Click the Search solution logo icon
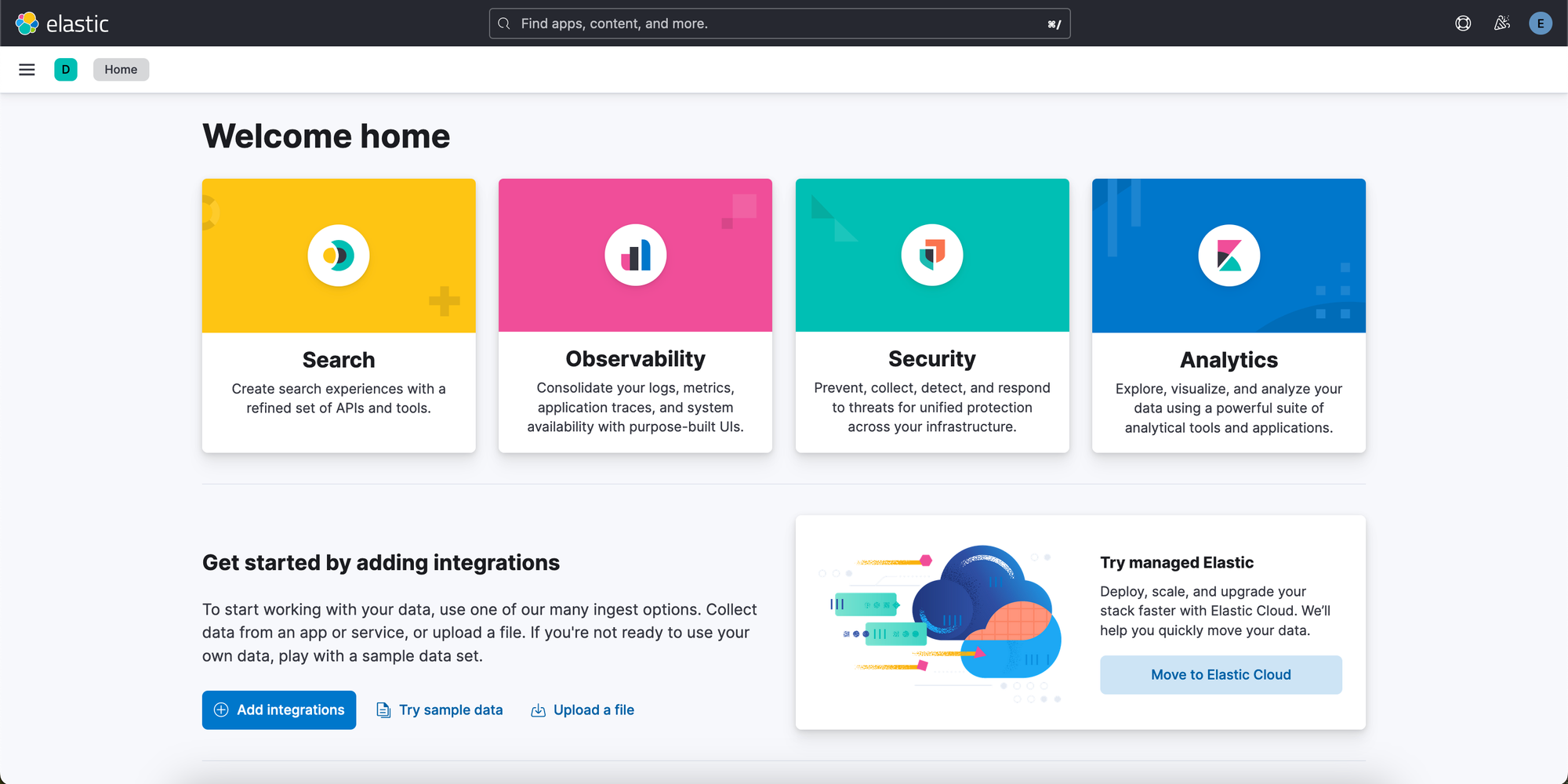Viewport: 1568px width, 784px height. tap(339, 256)
